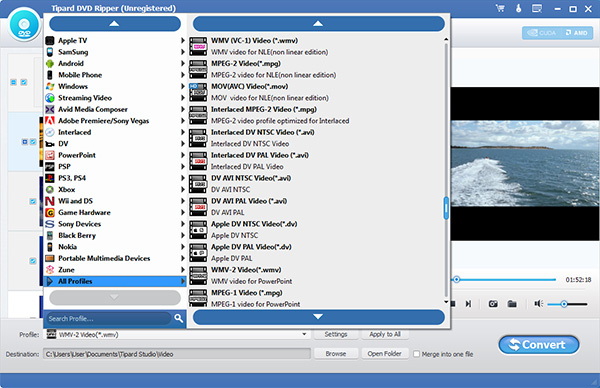This screenshot has width=600, height=388.
Task: Focus the Search Profile input field
Action: tap(109, 318)
